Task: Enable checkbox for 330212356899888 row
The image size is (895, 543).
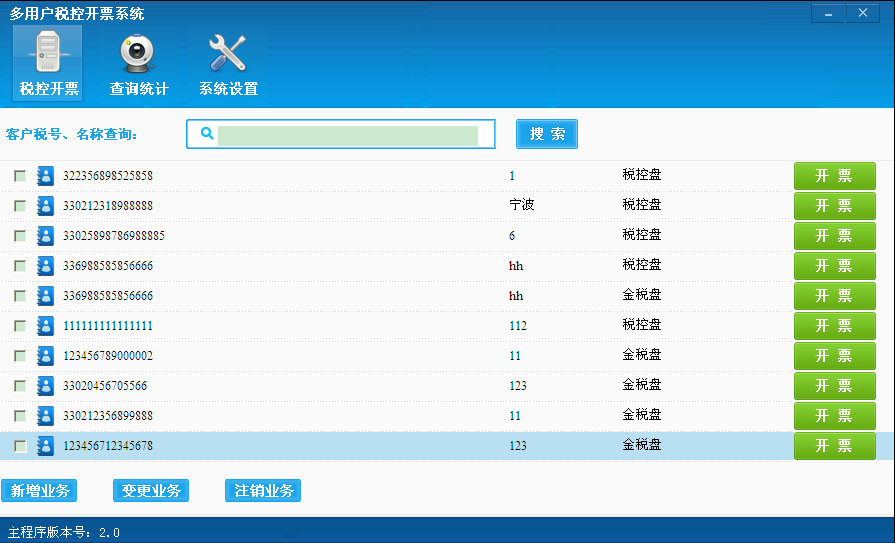Action: 20,416
